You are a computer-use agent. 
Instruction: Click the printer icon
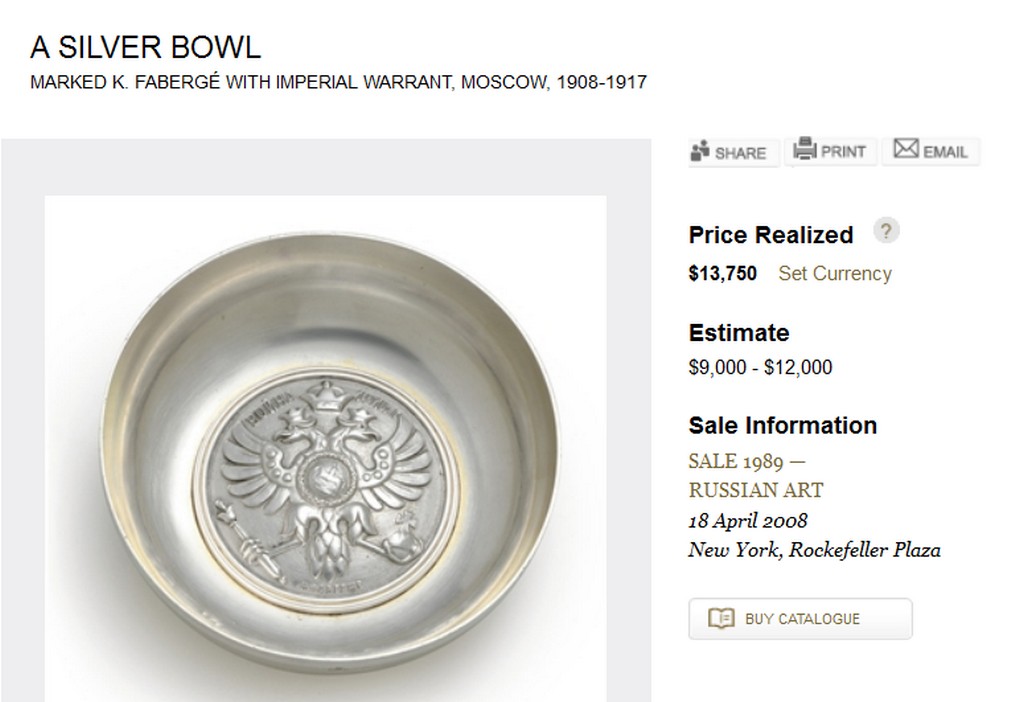pos(805,149)
